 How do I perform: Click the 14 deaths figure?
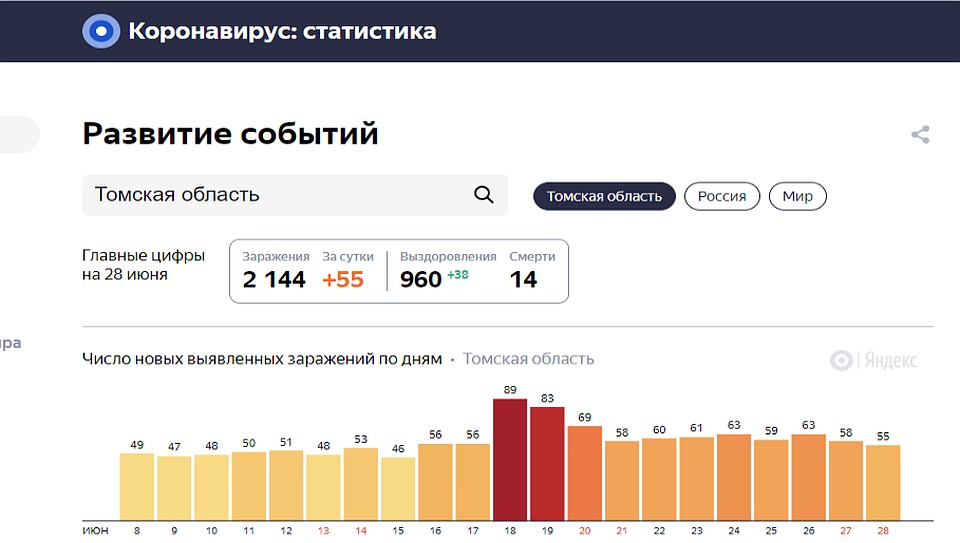[x=523, y=280]
